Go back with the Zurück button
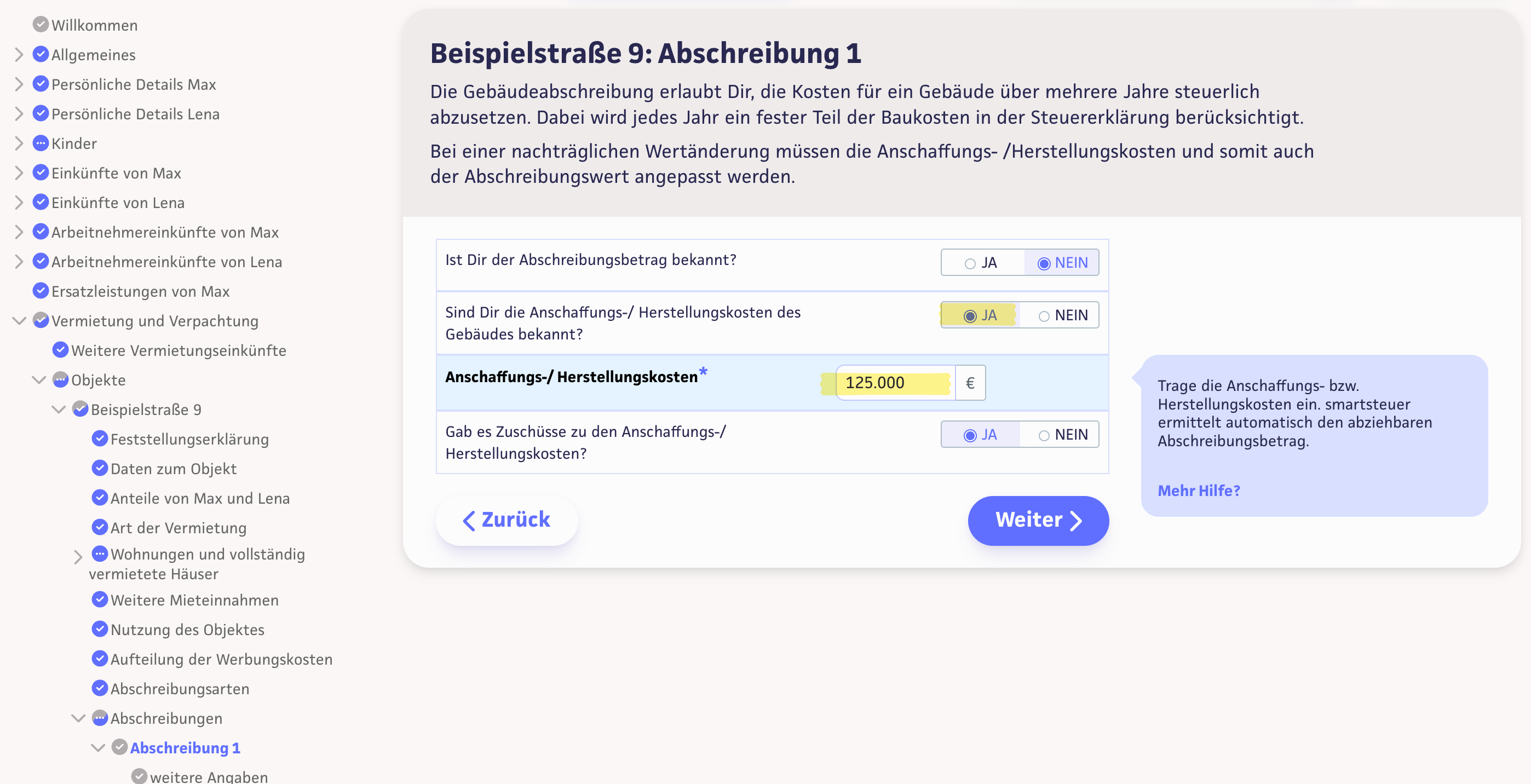This screenshot has height=784, width=1531. [x=507, y=520]
